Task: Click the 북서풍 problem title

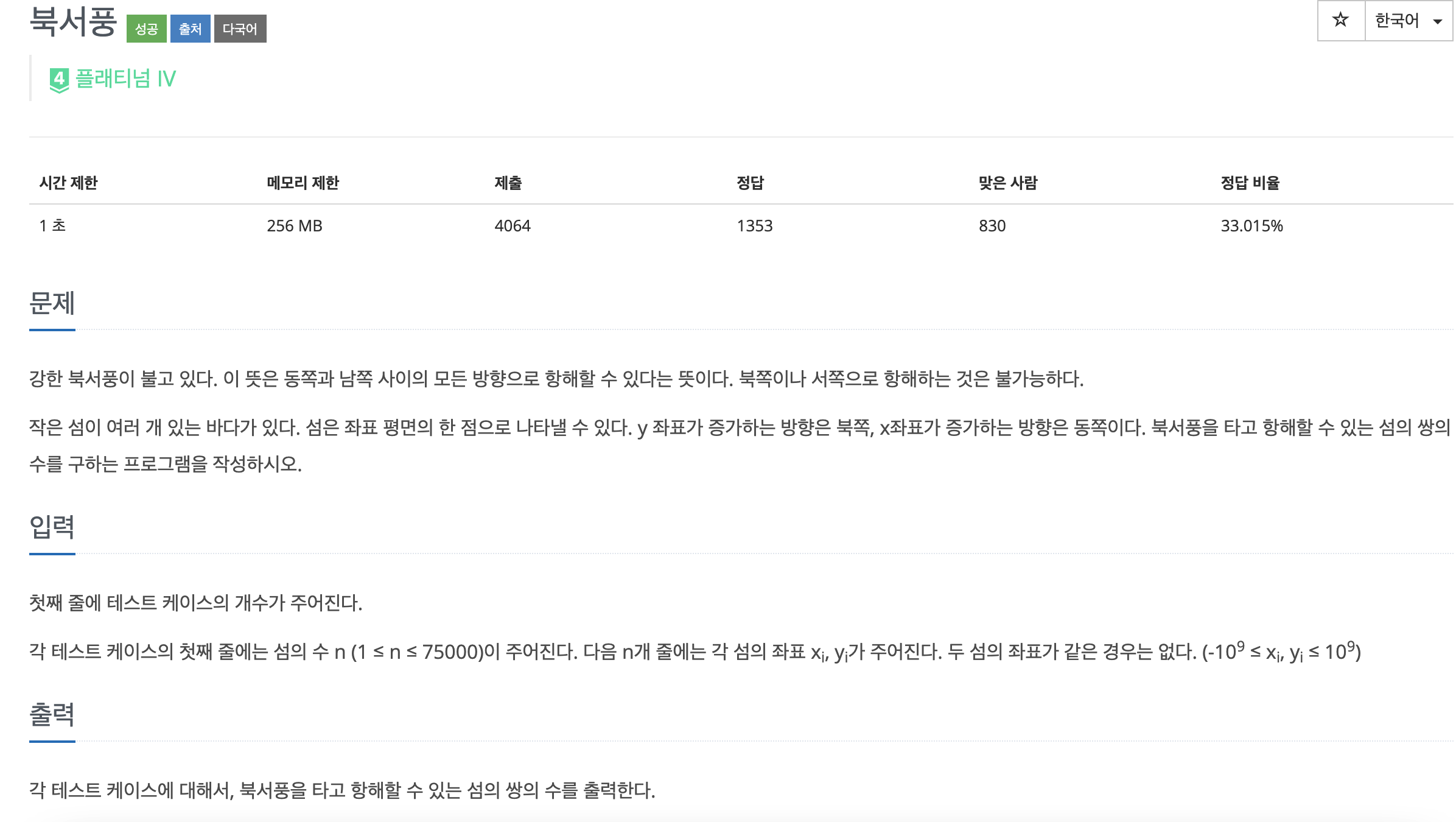Action: [73, 20]
